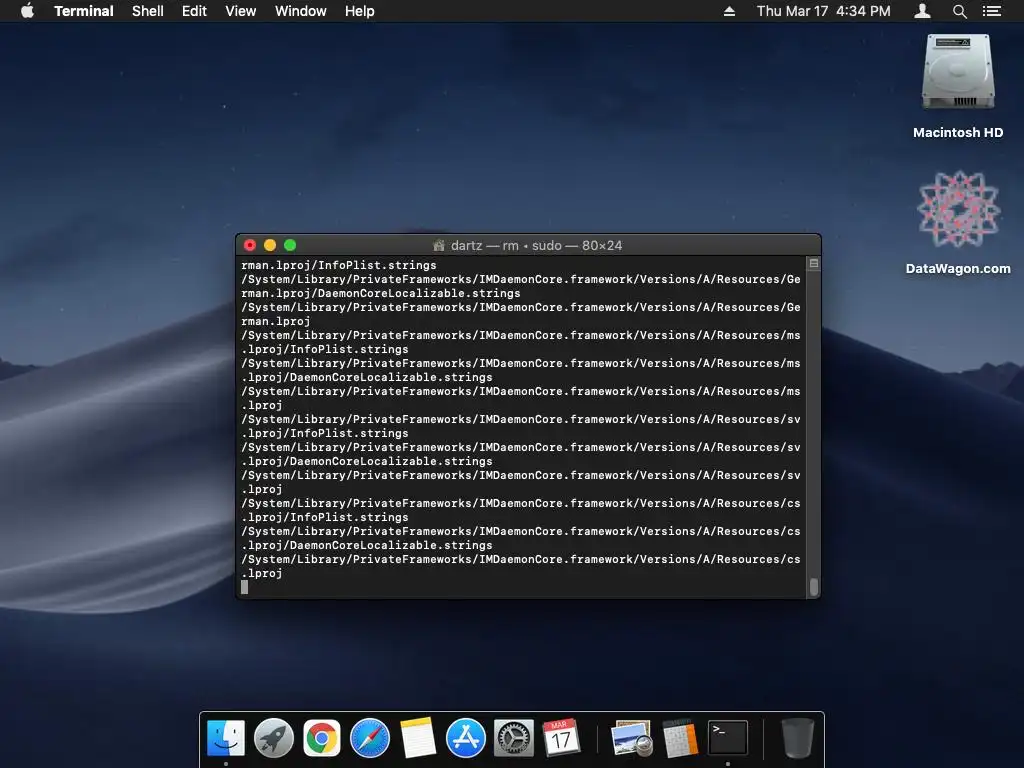Open Notes from the Dock
1024x768 pixels.
417,738
